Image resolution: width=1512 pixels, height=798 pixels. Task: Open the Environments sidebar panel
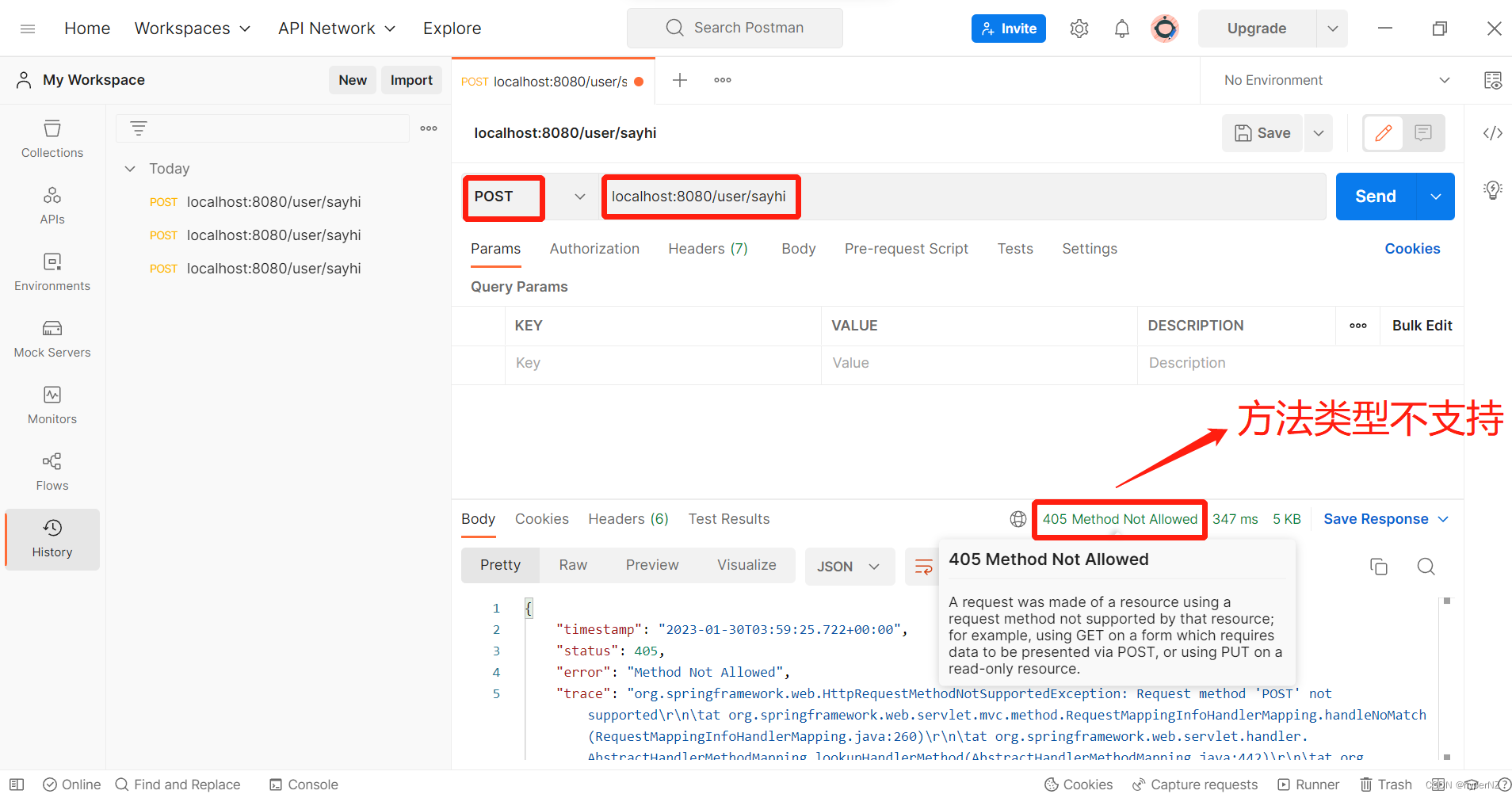pyautogui.click(x=52, y=272)
